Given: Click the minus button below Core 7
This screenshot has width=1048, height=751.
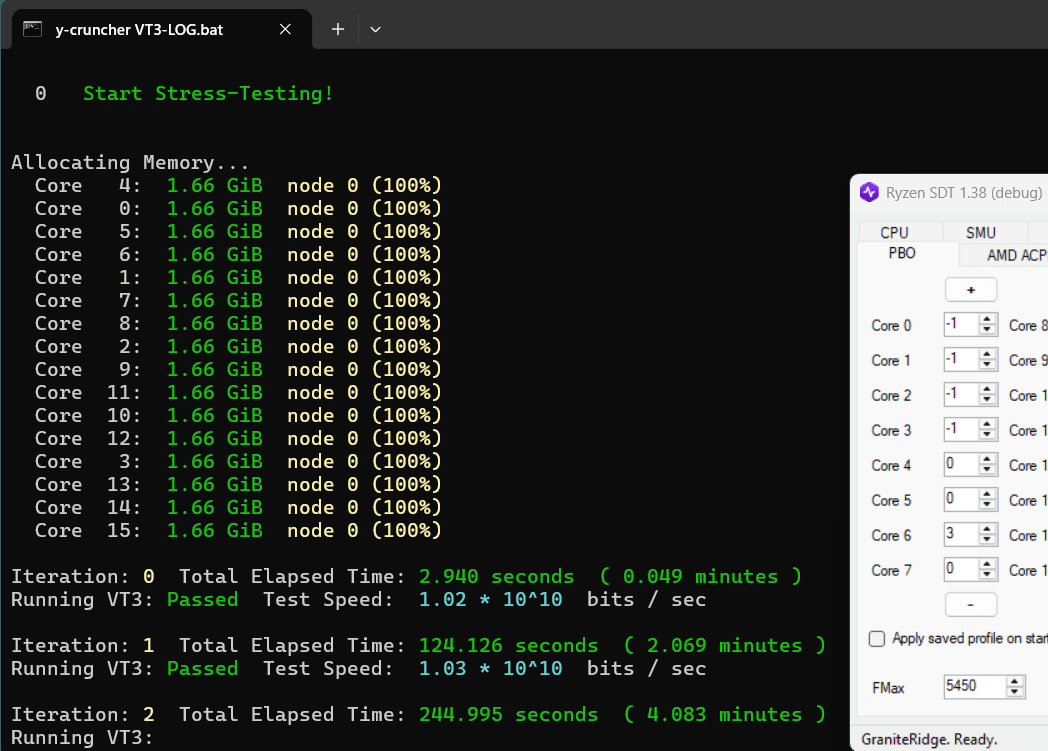Looking at the screenshot, I should point(971,605).
